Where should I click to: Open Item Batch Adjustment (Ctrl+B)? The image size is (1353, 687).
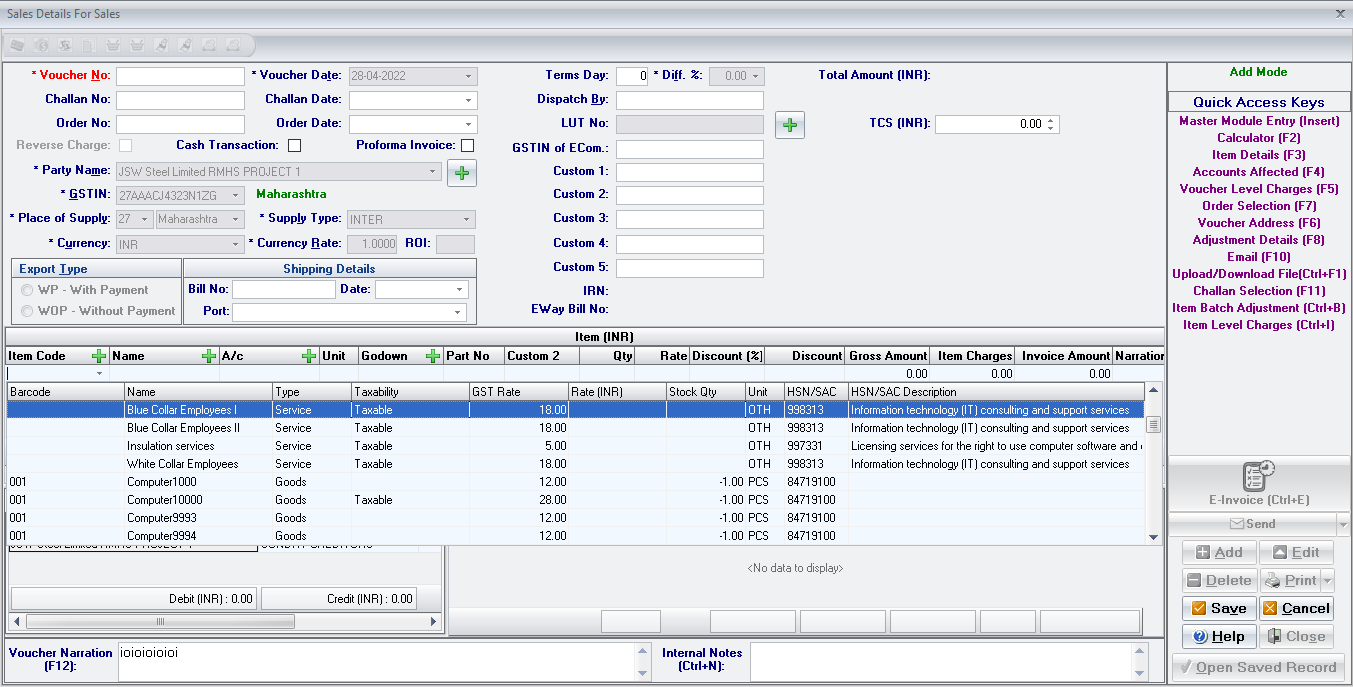coord(1259,308)
